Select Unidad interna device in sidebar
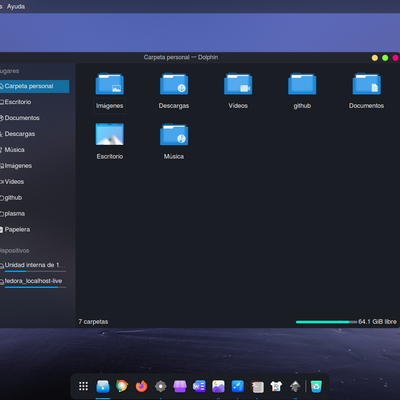400x400 pixels. pyautogui.click(x=34, y=265)
